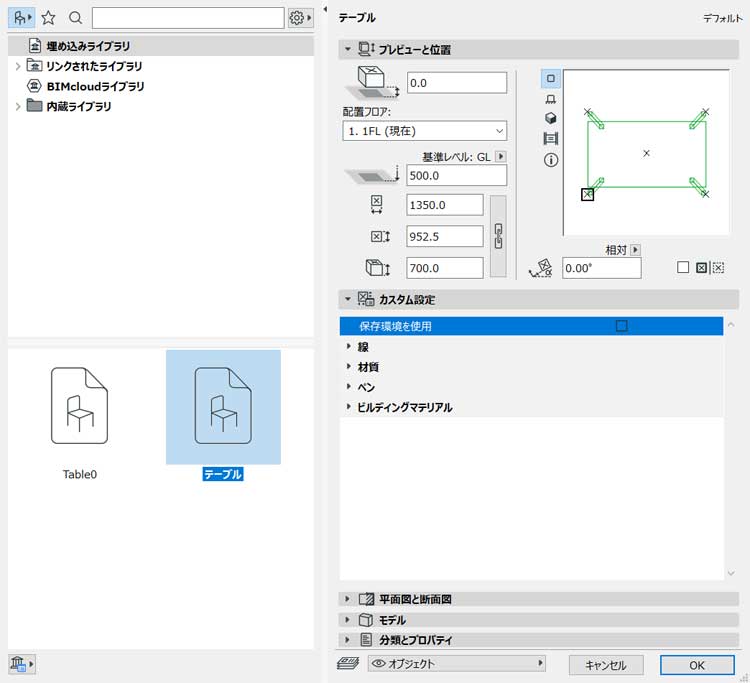
Task: Click the dashed anchor hotspot icon
Action: [718, 267]
